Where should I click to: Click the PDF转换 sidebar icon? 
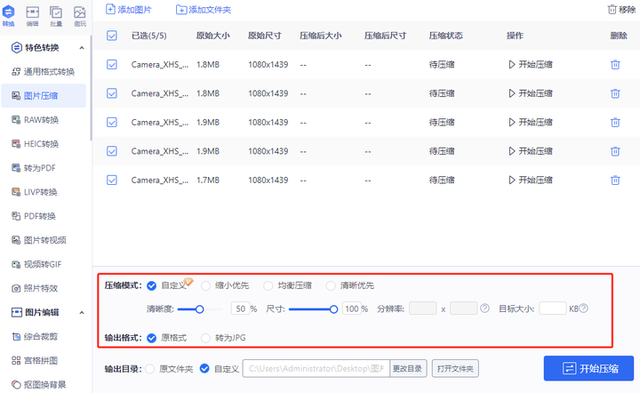(16, 216)
